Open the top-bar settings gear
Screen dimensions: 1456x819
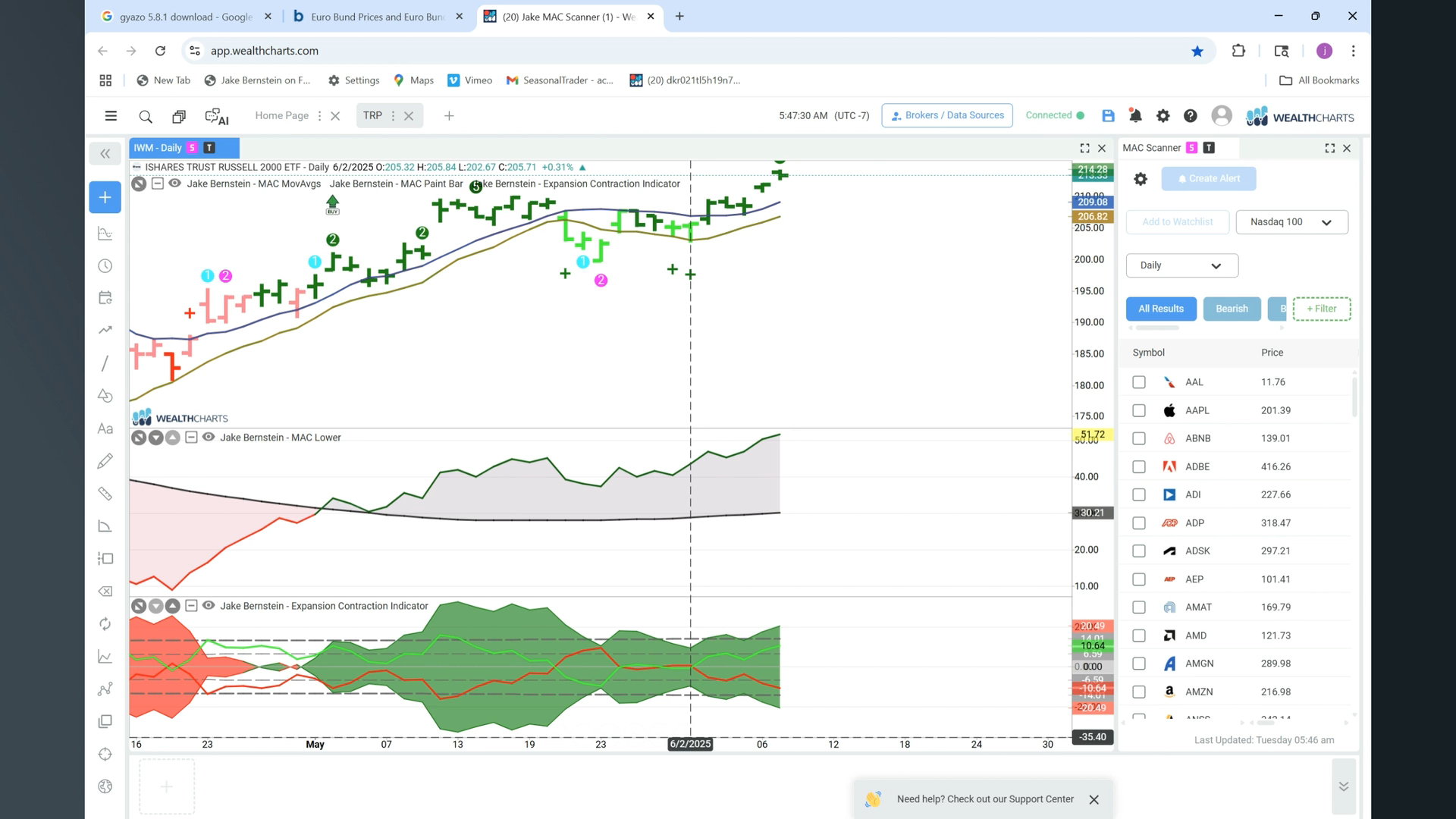1163,116
